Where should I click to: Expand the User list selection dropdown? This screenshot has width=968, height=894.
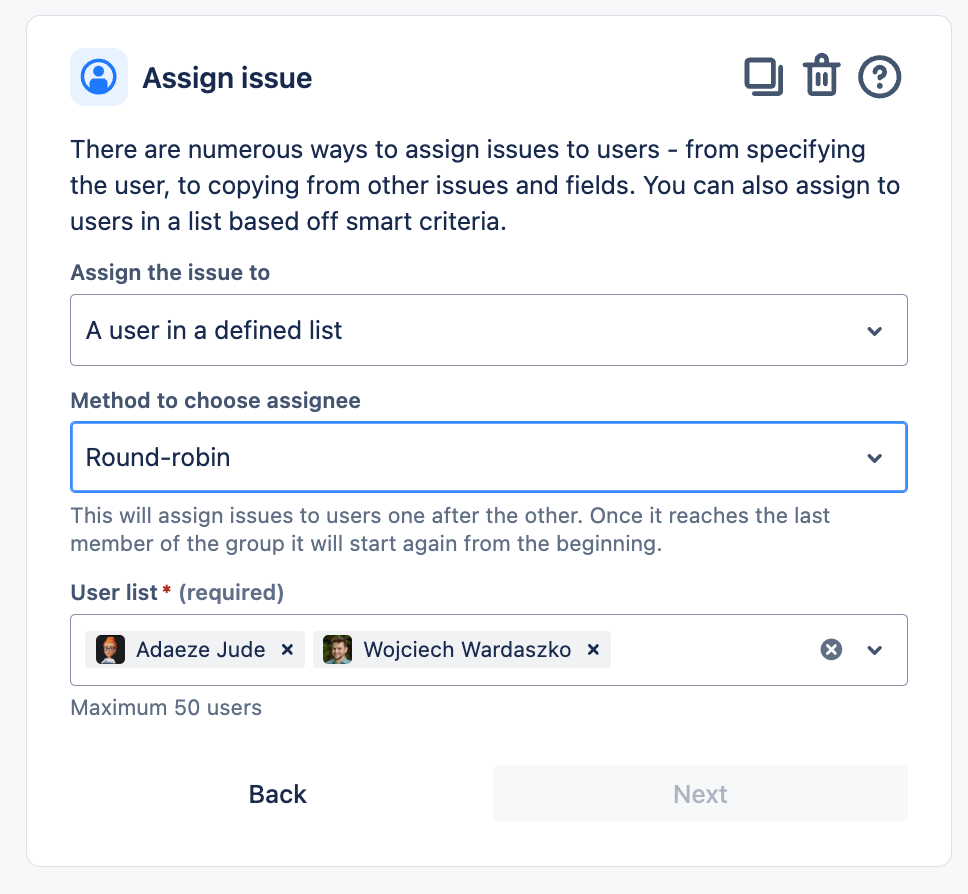[x=874, y=650]
